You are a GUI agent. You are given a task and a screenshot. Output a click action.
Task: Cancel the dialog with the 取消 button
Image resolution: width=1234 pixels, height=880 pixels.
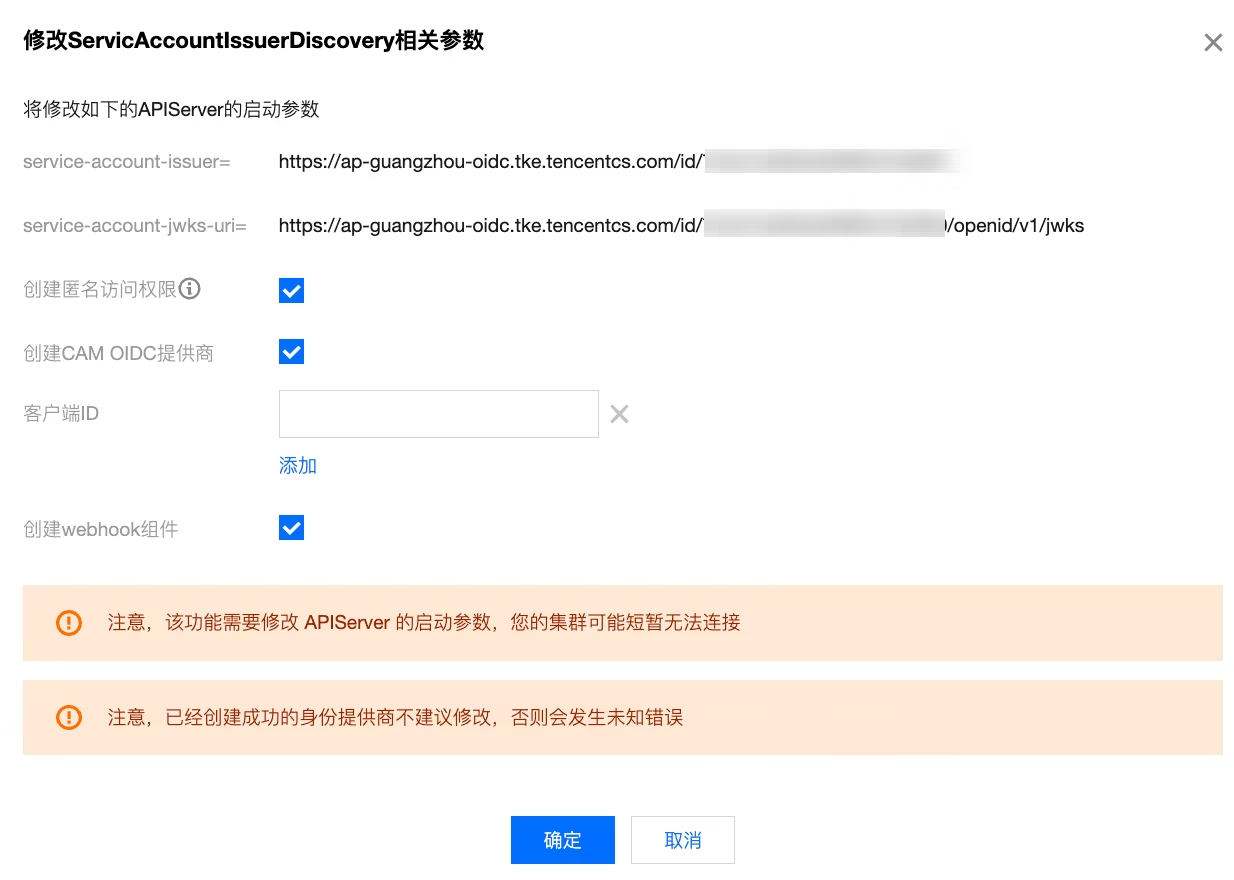pos(683,840)
